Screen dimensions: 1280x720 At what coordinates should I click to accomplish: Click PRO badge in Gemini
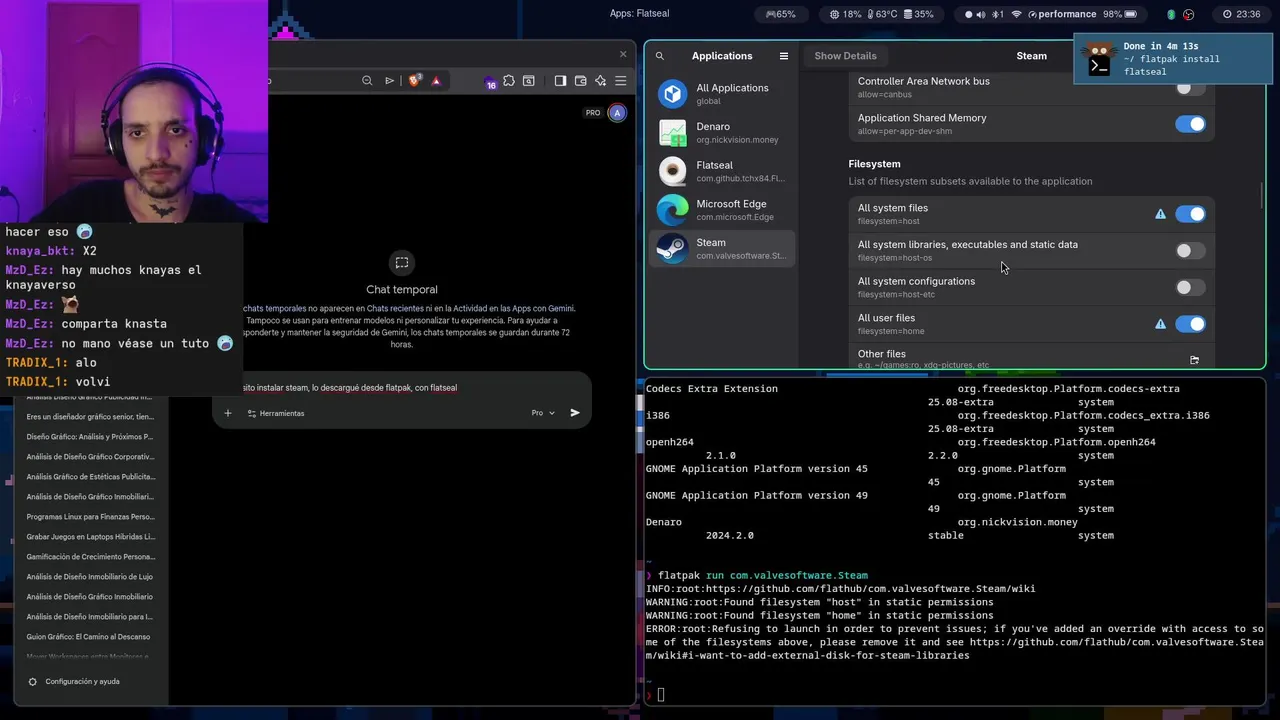pyautogui.click(x=593, y=113)
